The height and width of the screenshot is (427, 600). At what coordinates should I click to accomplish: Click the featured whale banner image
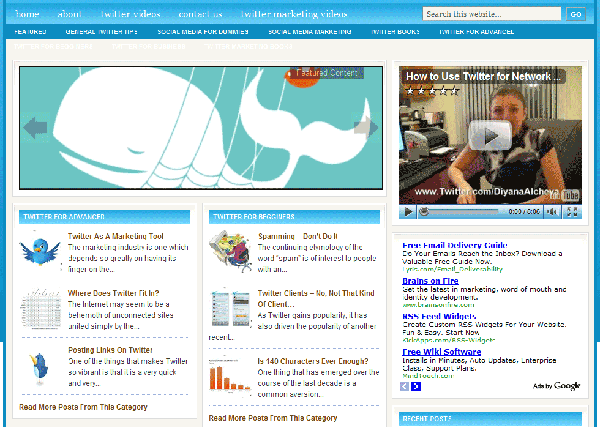(x=201, y=128)
